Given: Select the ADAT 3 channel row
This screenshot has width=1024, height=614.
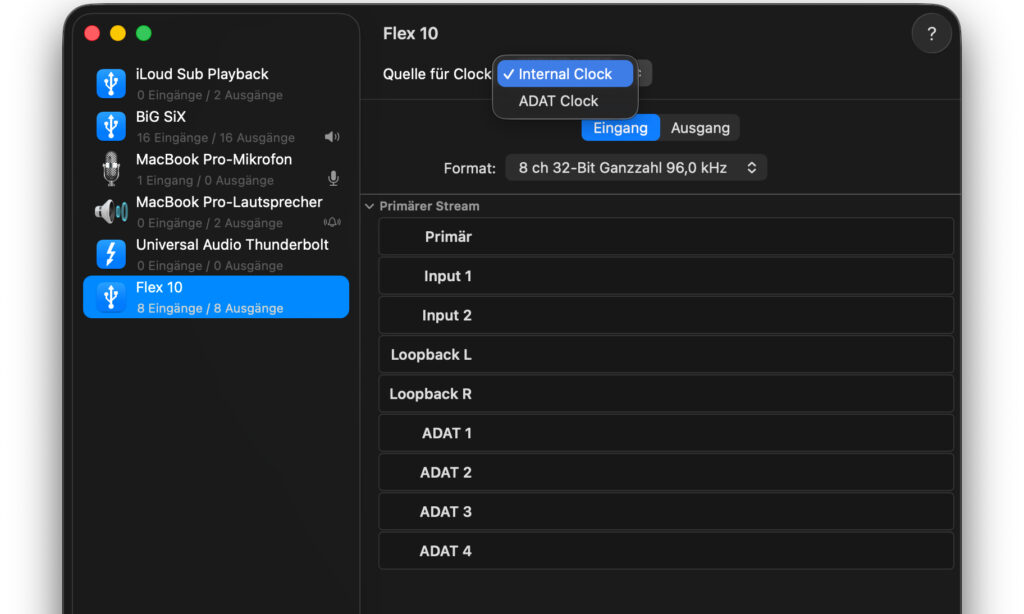Looking at the screenshot, I should pos(665,511).
